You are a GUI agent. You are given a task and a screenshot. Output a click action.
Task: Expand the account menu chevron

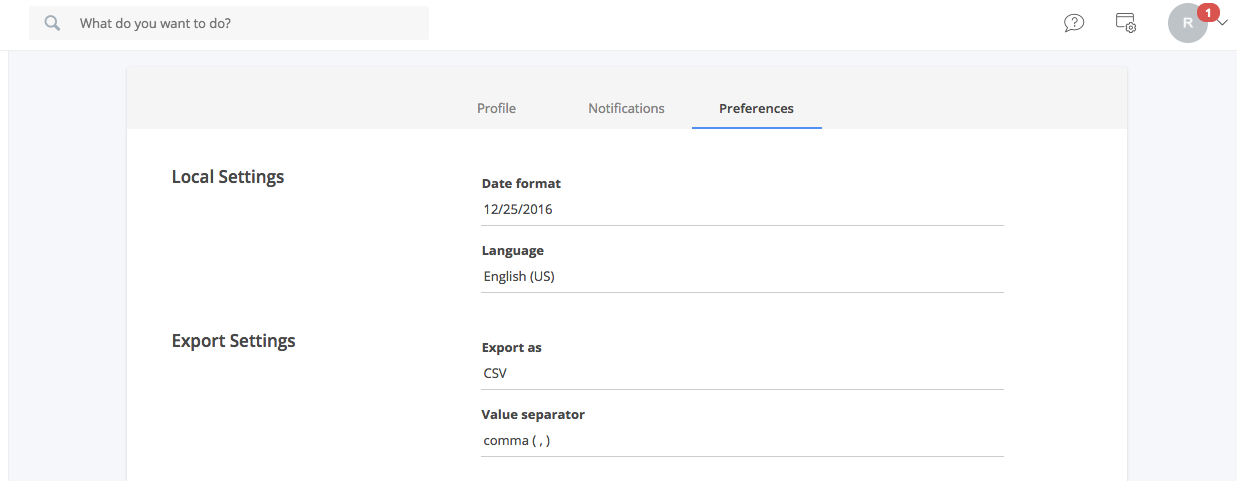coord(1222,22)
